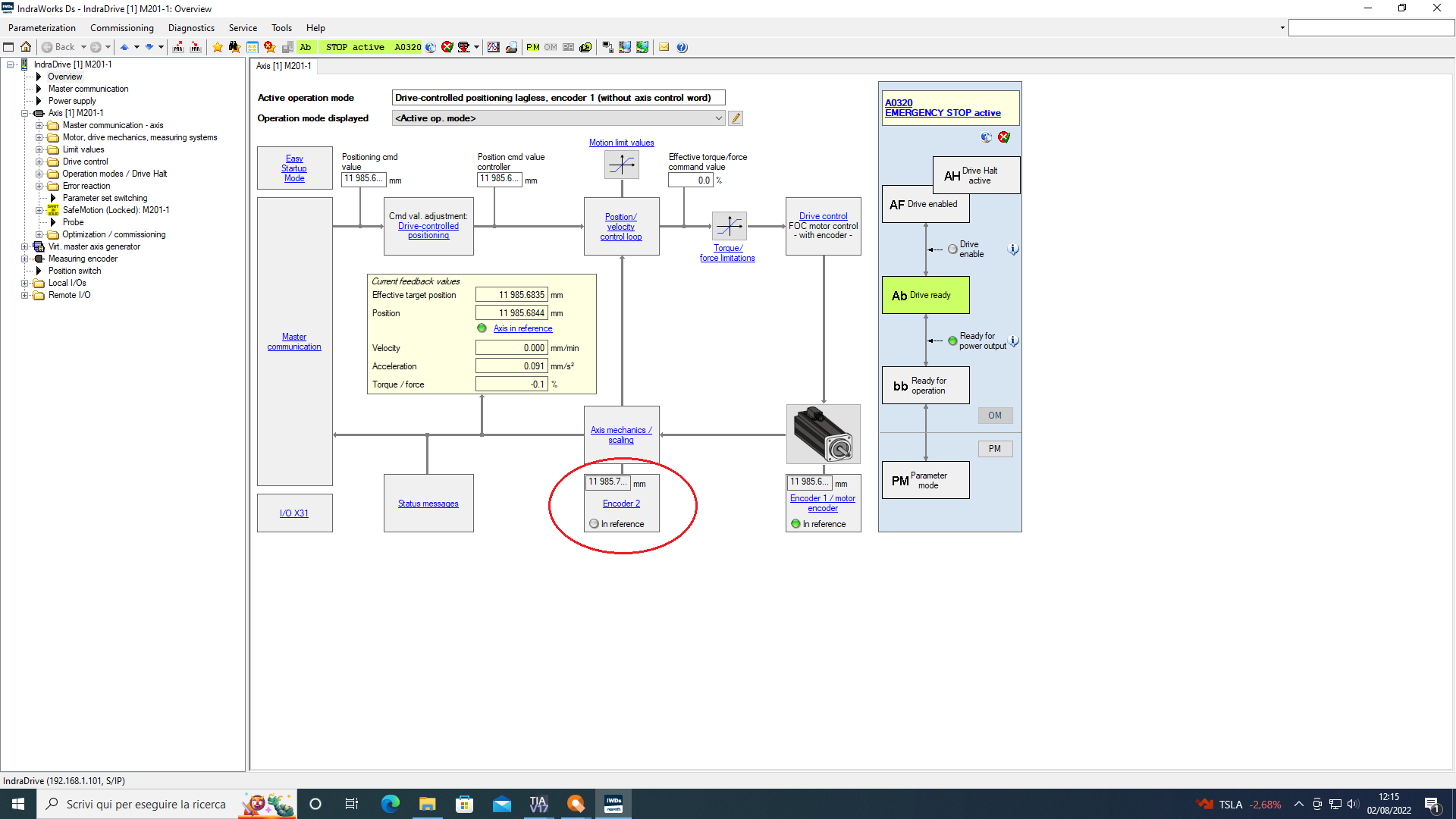
Task: Click the red clear error toolbar icon
Action: [447, 47]
